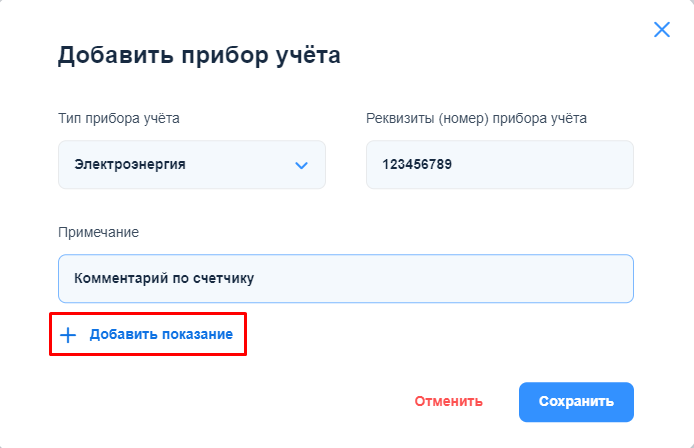Viewport: 694px width, 448px height.
Task: Click the plus icon before "Добавить показание"
Action: (68, 335)
